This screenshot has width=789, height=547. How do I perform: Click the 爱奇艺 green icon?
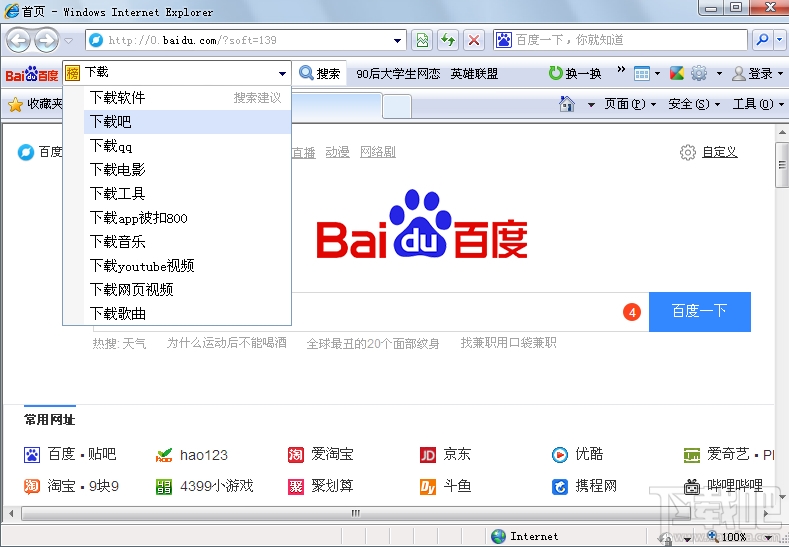pyautogui.click(x=692, y=455)
